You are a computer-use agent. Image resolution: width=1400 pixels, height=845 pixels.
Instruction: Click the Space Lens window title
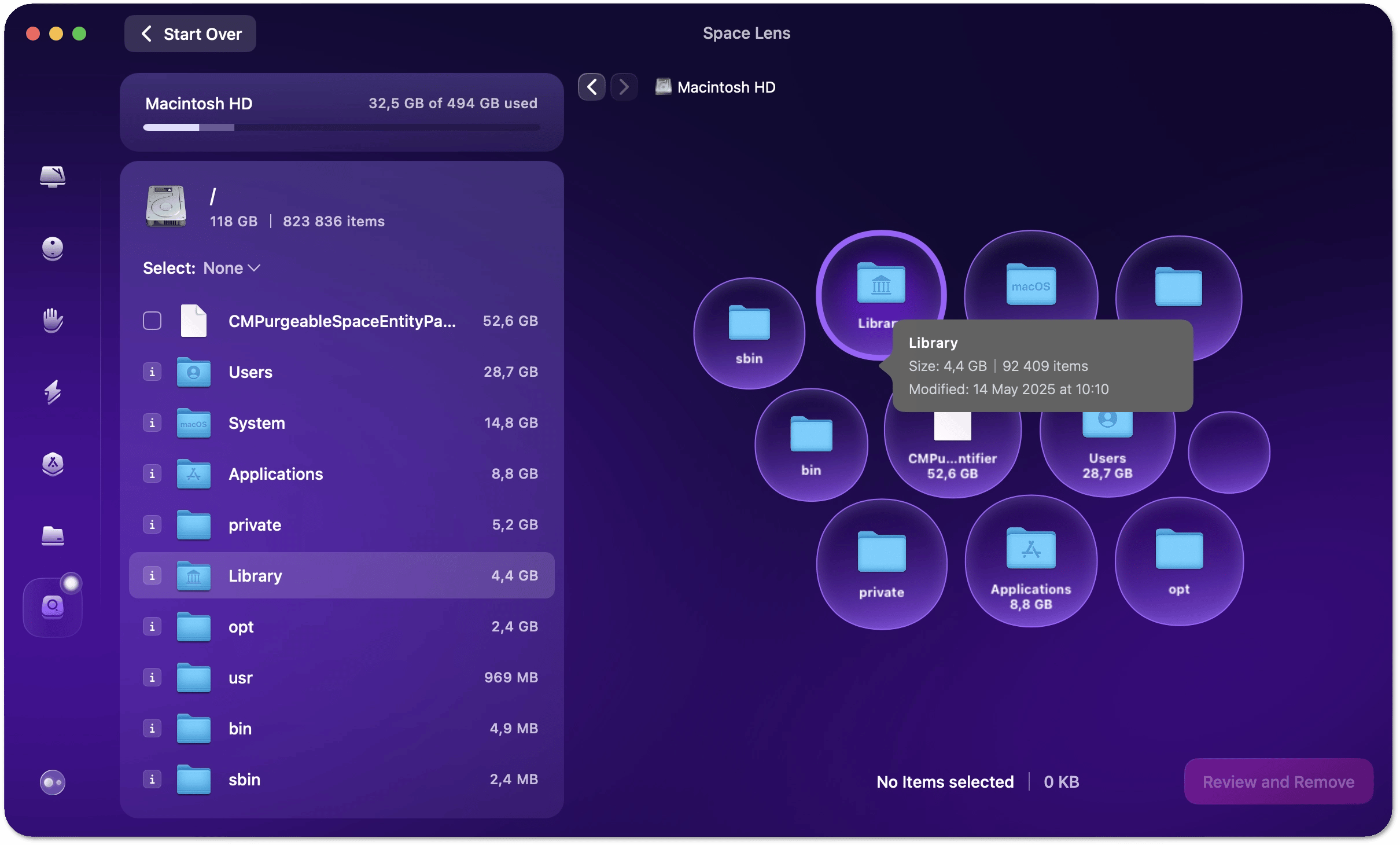point(746,33)
